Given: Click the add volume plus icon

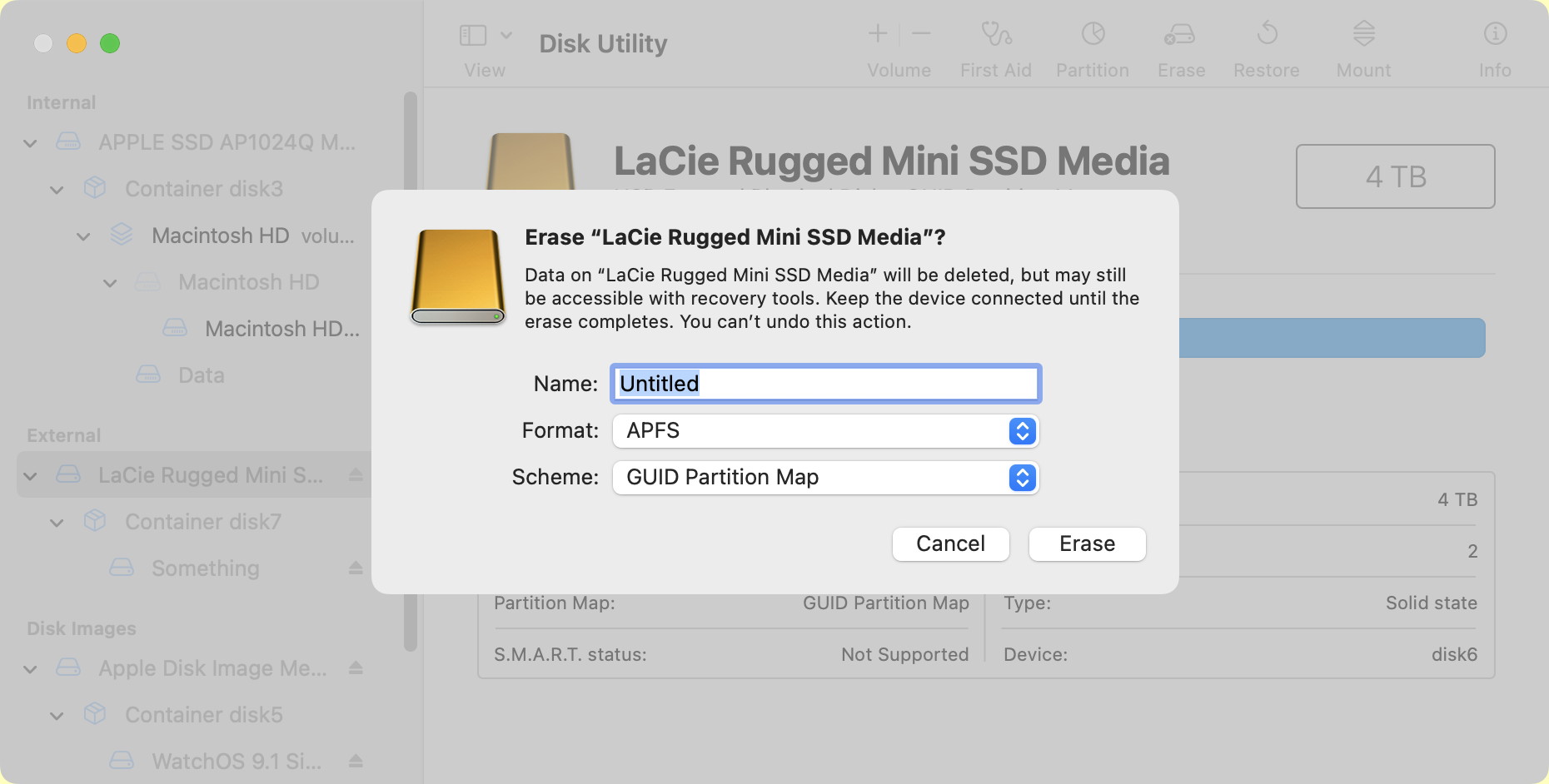Looking at the screenshot, I should coord(878,34).
